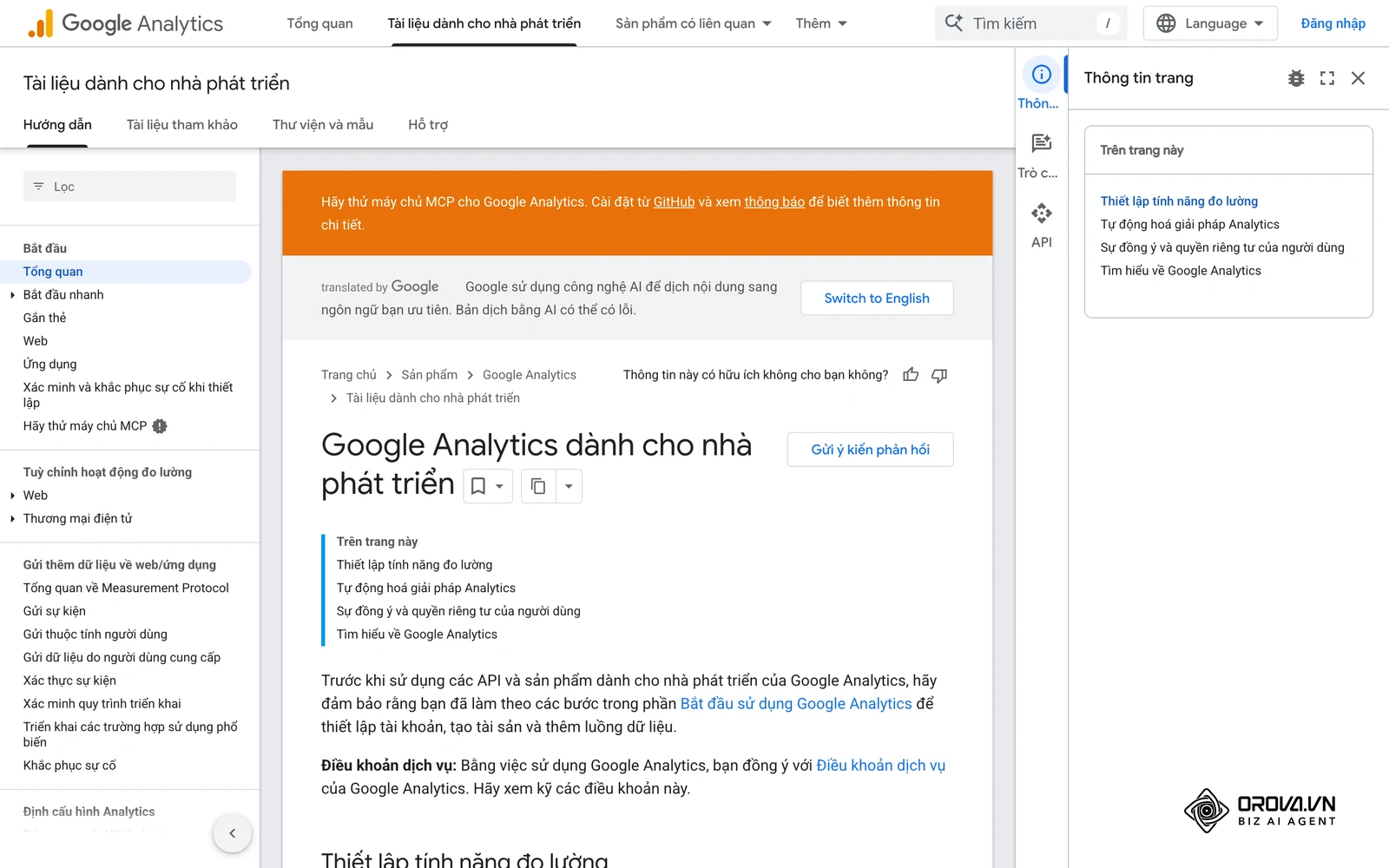
Task: Expand the Bắt đầu nhanh tree item
Action: pyautogui.click(x=13, y=295)
